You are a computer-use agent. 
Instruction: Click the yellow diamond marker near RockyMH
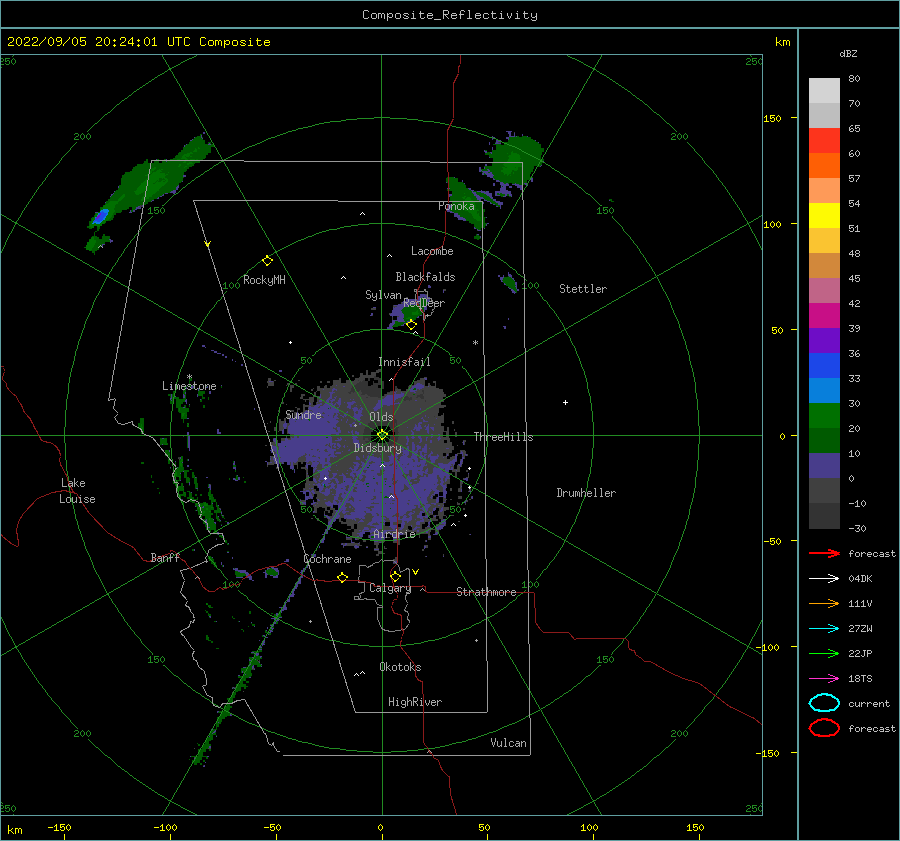coord(267,261)
